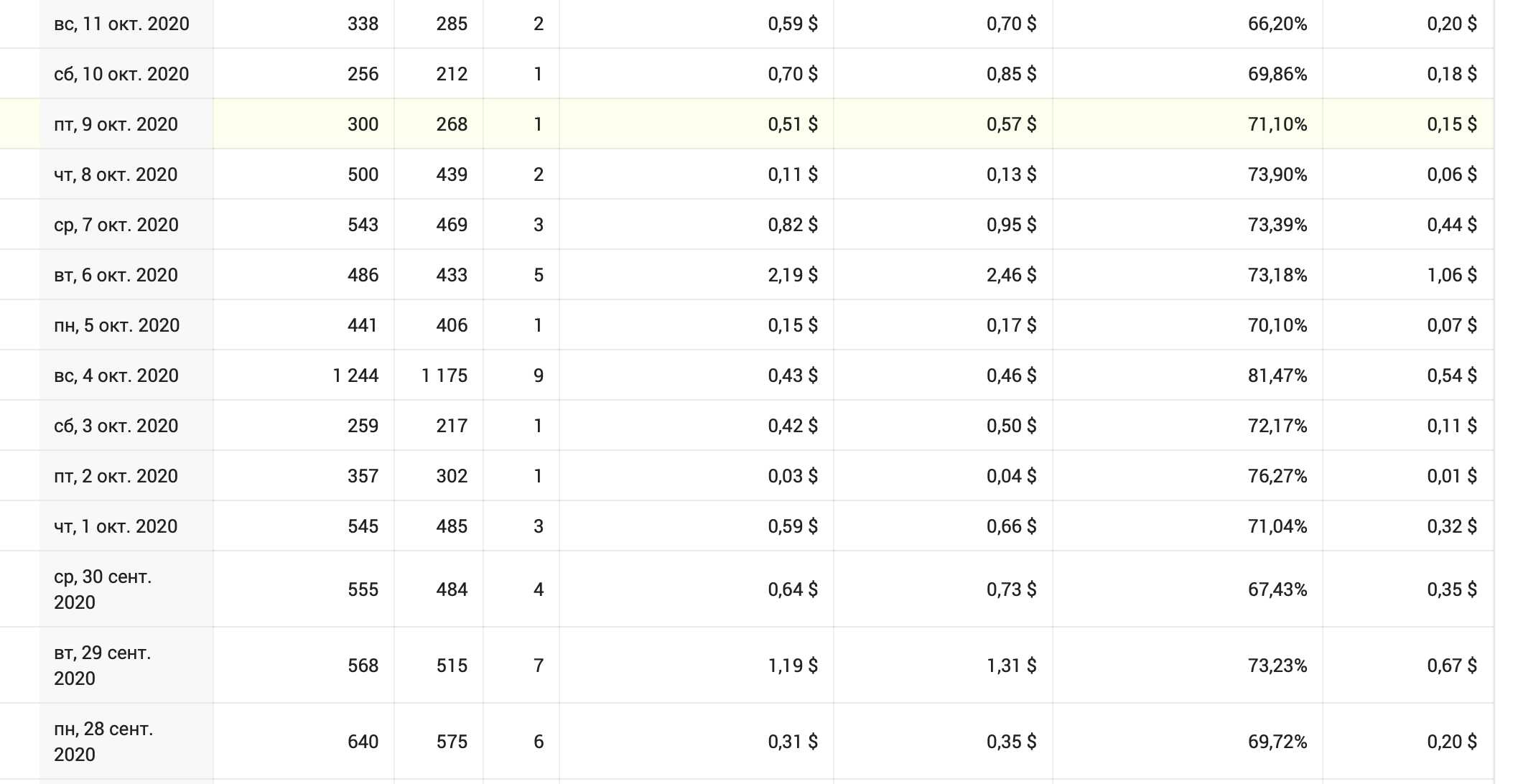This screenshot has width=1518, height=784.
Task: Select the вс, 4 окт. 2020 date cell
Action: [116, 375]
